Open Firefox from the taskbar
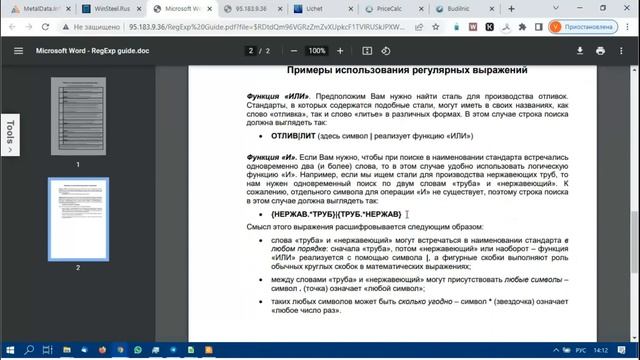 pyautogui.click(x=102, y=350)
